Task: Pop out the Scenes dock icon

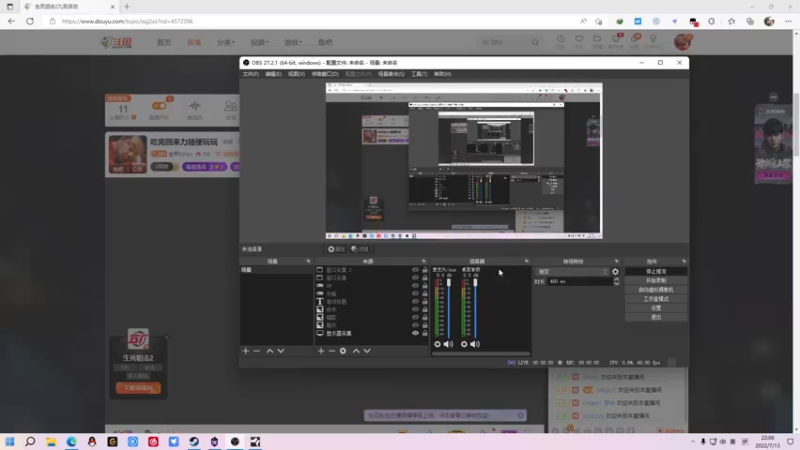Action: (308, 261)
